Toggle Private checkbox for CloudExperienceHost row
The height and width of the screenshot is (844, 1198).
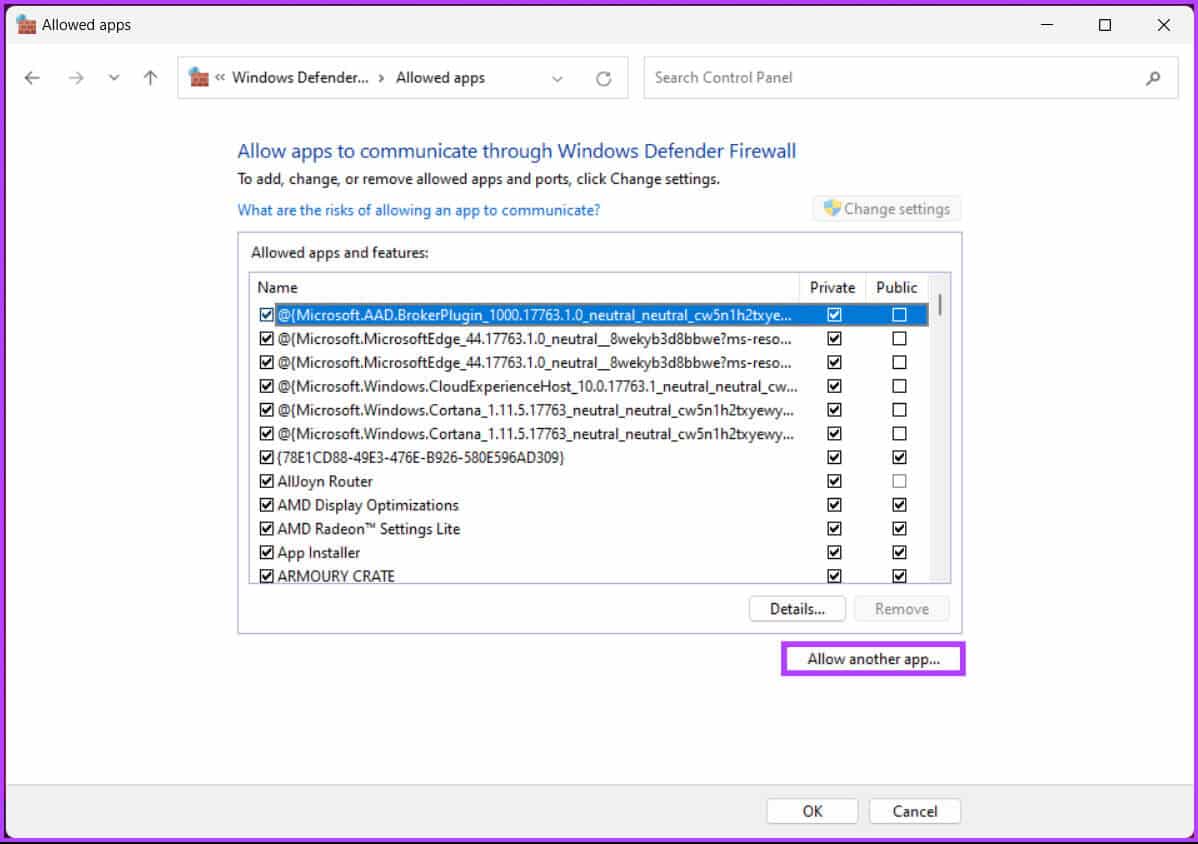pos(834,386)
